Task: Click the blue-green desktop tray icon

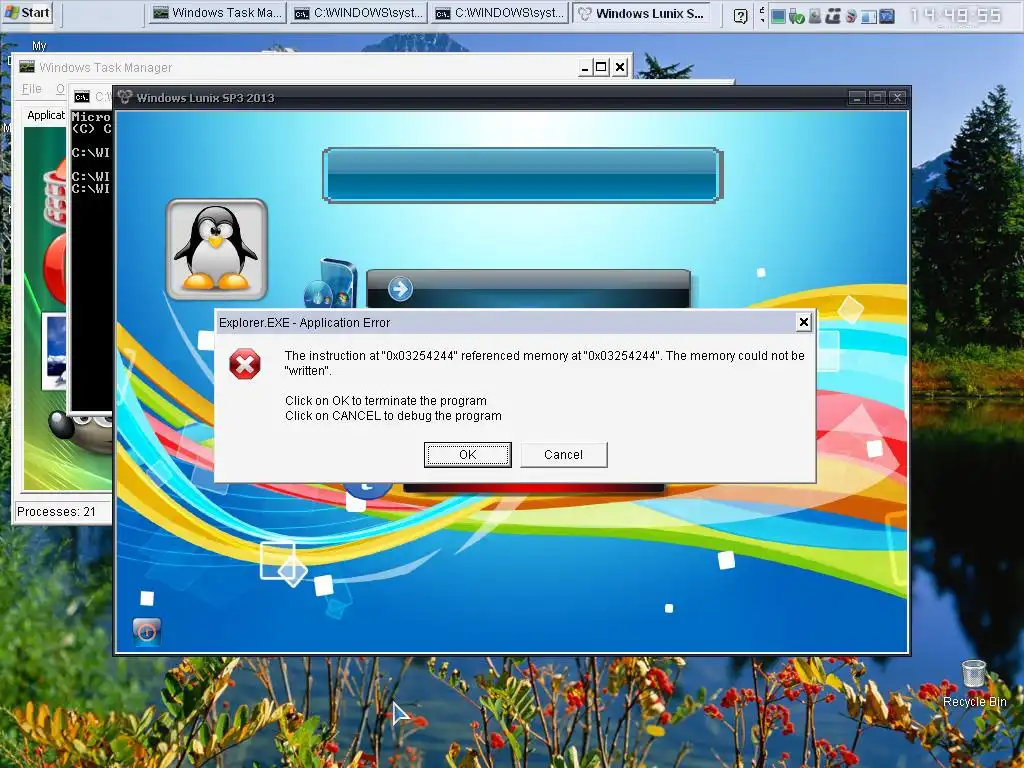Action: click(x=778, y=16)
